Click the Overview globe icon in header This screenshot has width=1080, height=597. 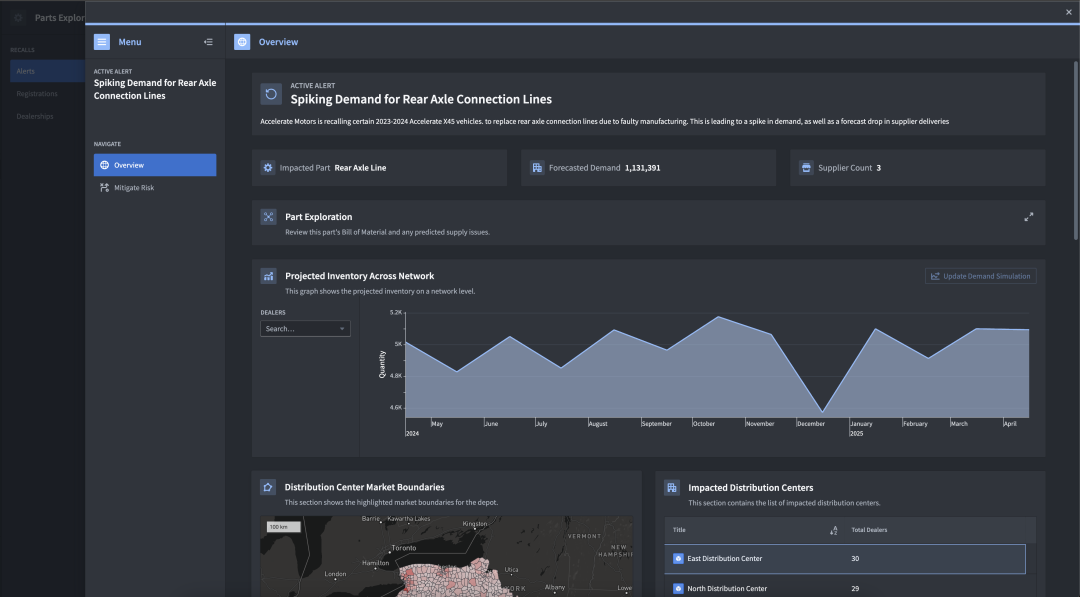pyautogui.click(x=242, y=42)
